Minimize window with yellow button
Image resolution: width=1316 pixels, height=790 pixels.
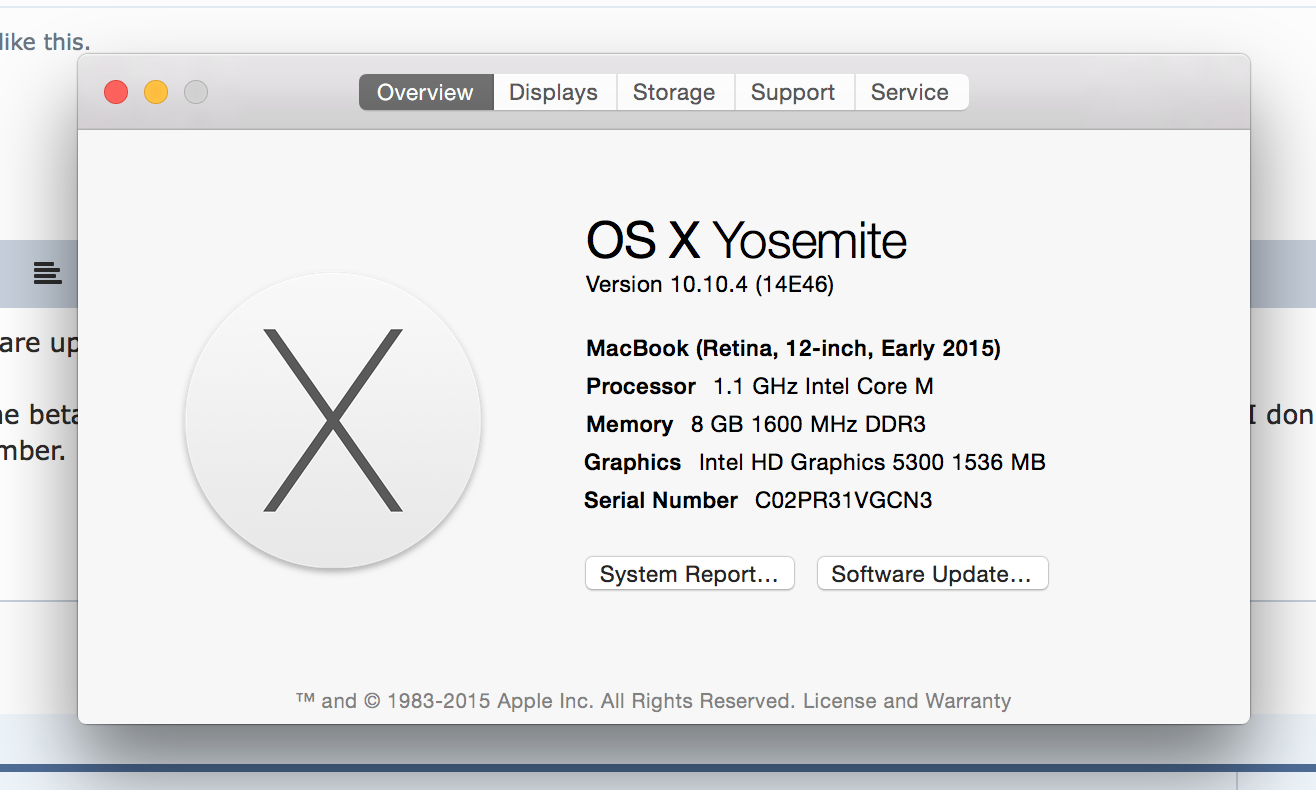pyautogui.click(x=156, y=92)
